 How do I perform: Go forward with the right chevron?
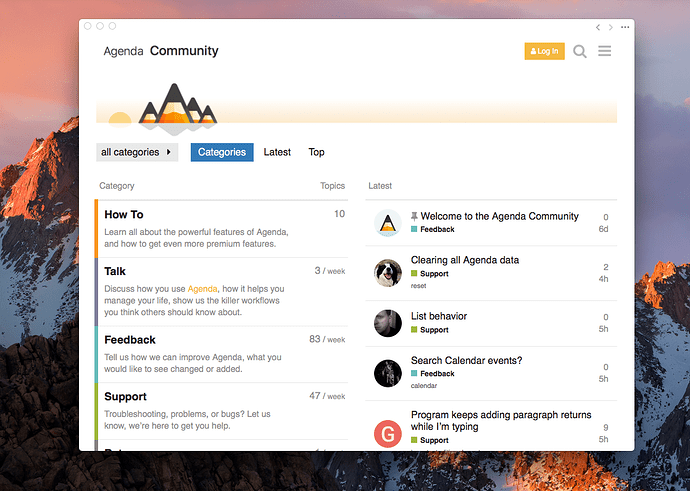[611, 27]
